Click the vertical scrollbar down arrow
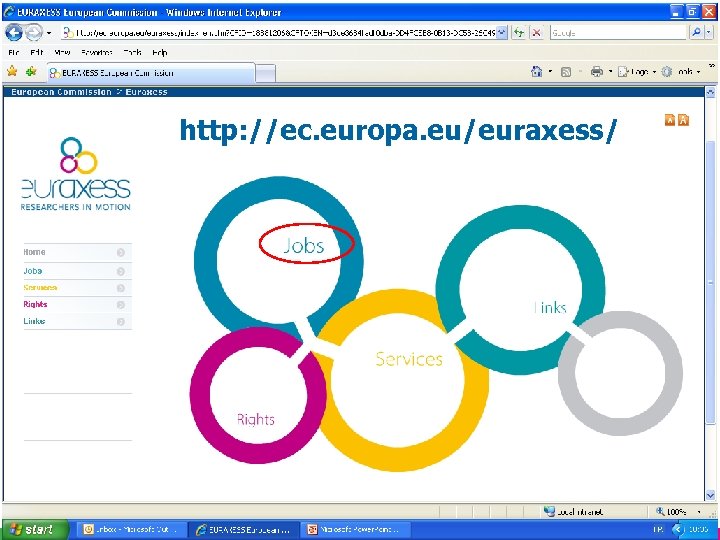Image resolution: width=720 pixels, height=540 pixels. tap(710, 495)
